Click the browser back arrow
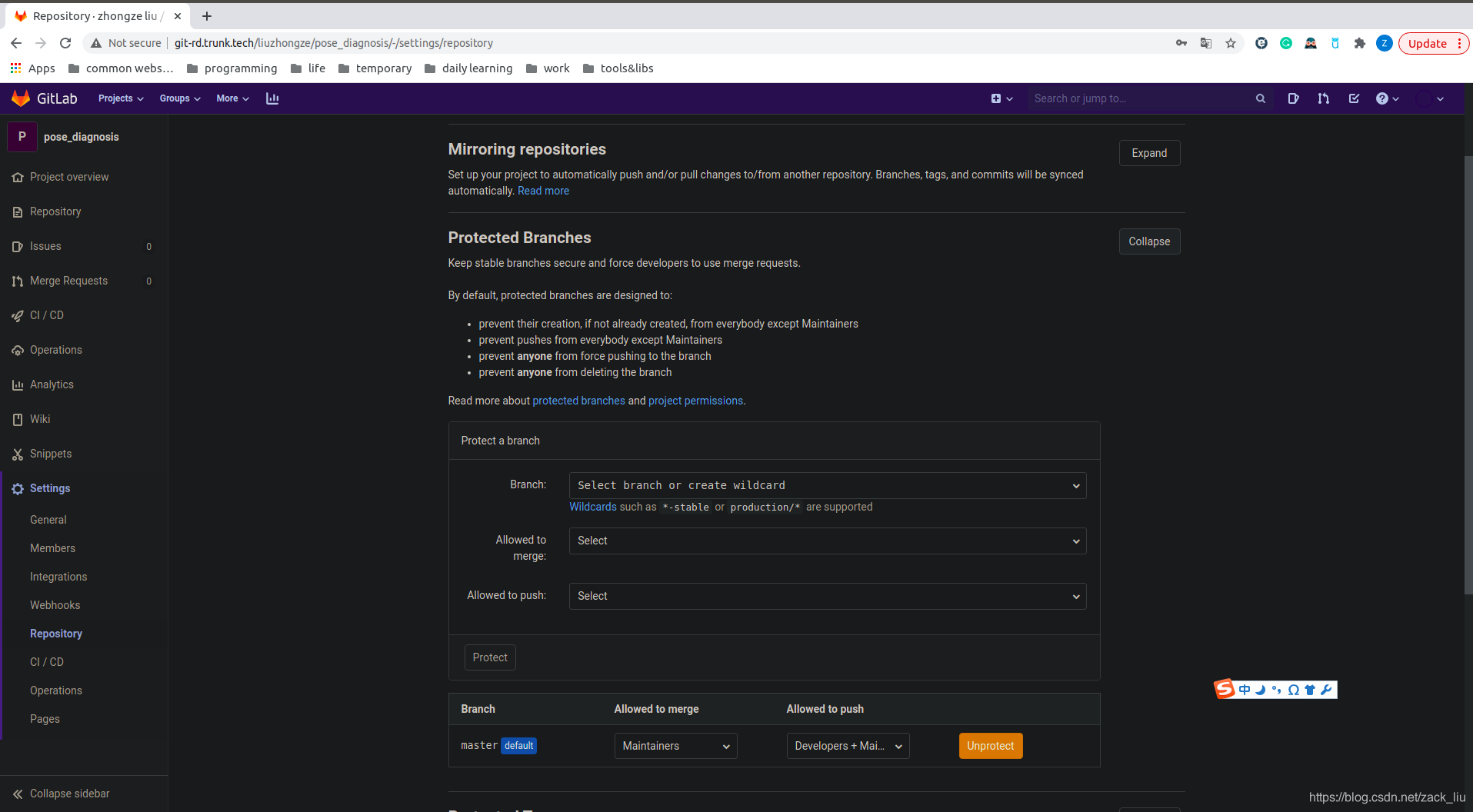The image size is (1473, 812). [16, 43]
